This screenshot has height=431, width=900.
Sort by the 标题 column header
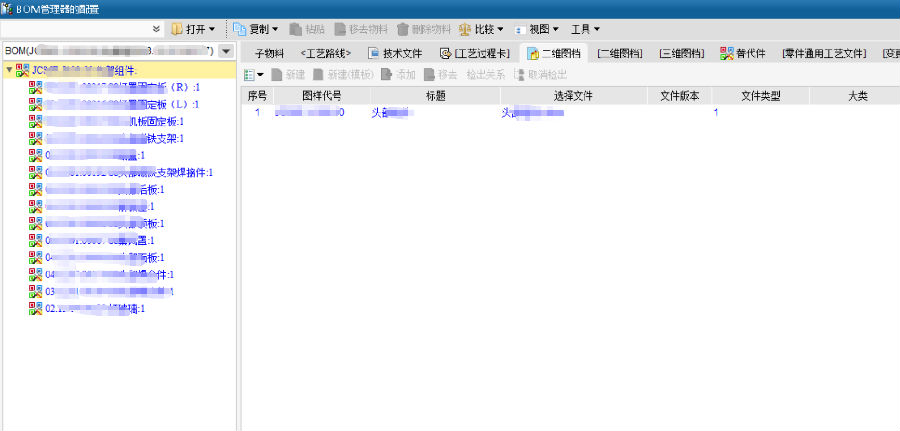pos(436,96)
